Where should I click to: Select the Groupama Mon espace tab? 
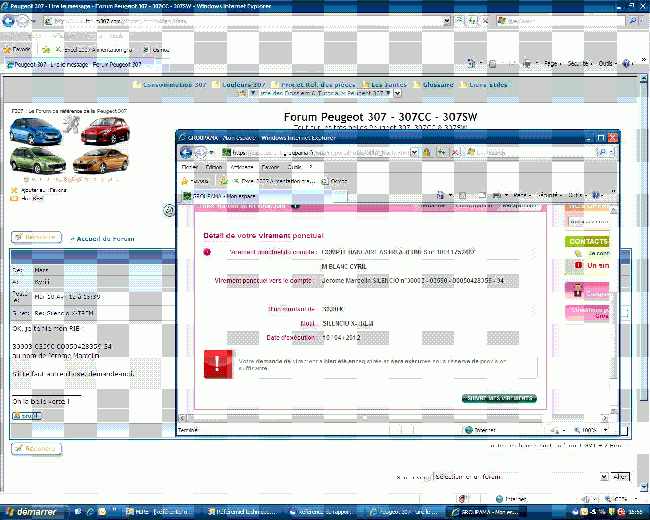(257, 196)
